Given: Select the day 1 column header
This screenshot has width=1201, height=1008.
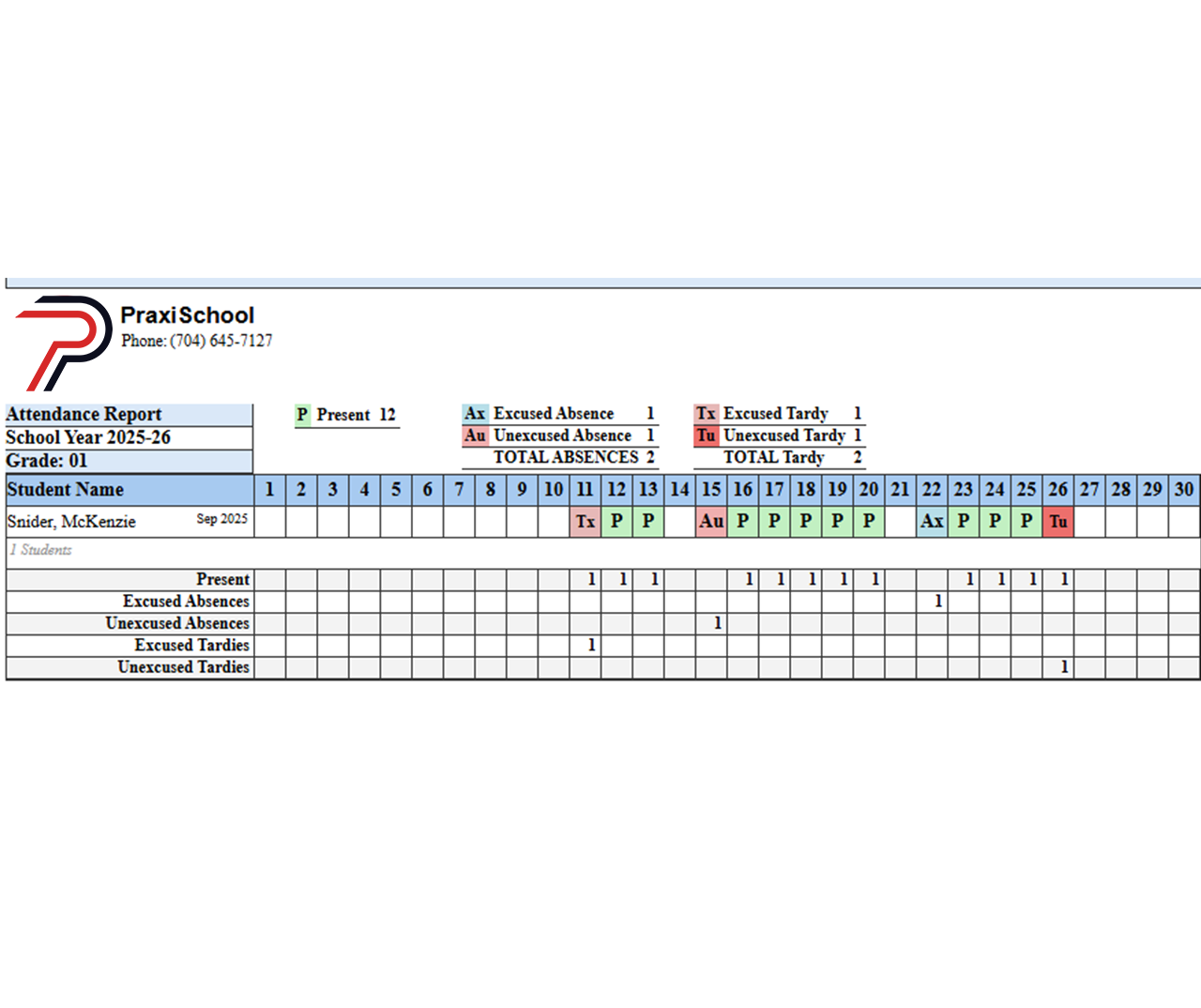Looking at the screenshot, I should pos(269,490).
